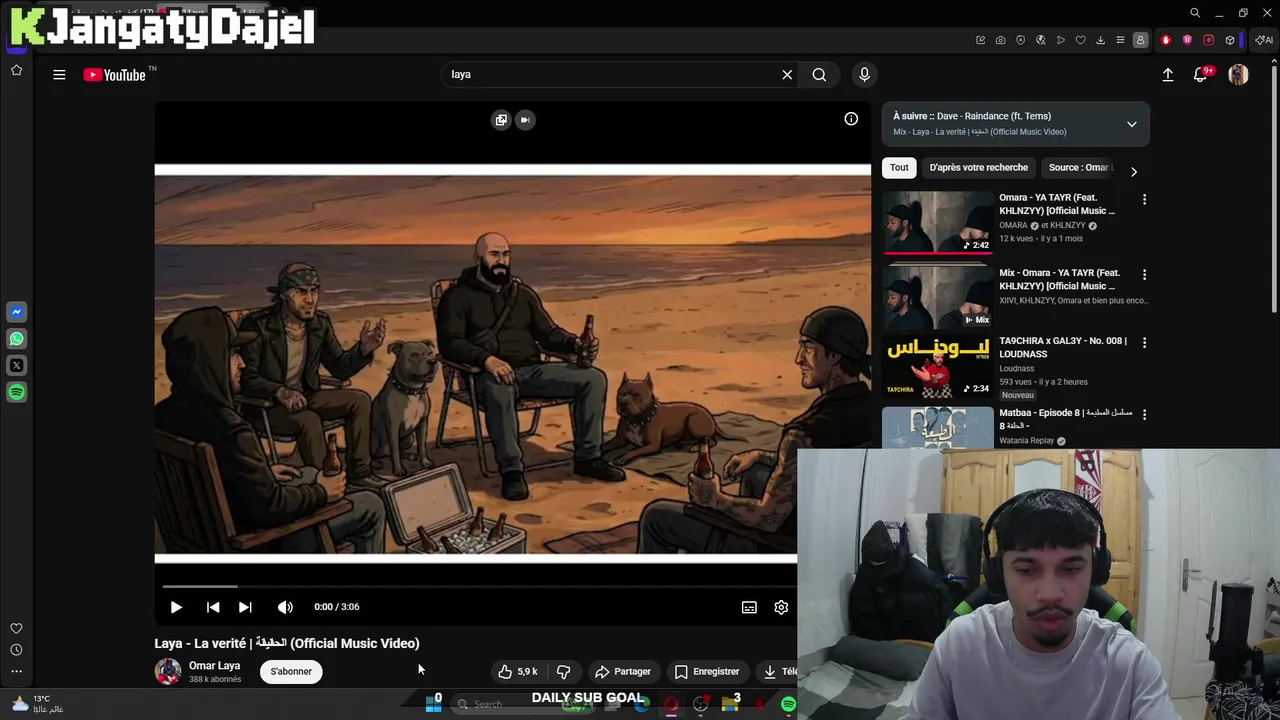
Task: Select the 'Tout' filter chip
Action: (899, 168)
